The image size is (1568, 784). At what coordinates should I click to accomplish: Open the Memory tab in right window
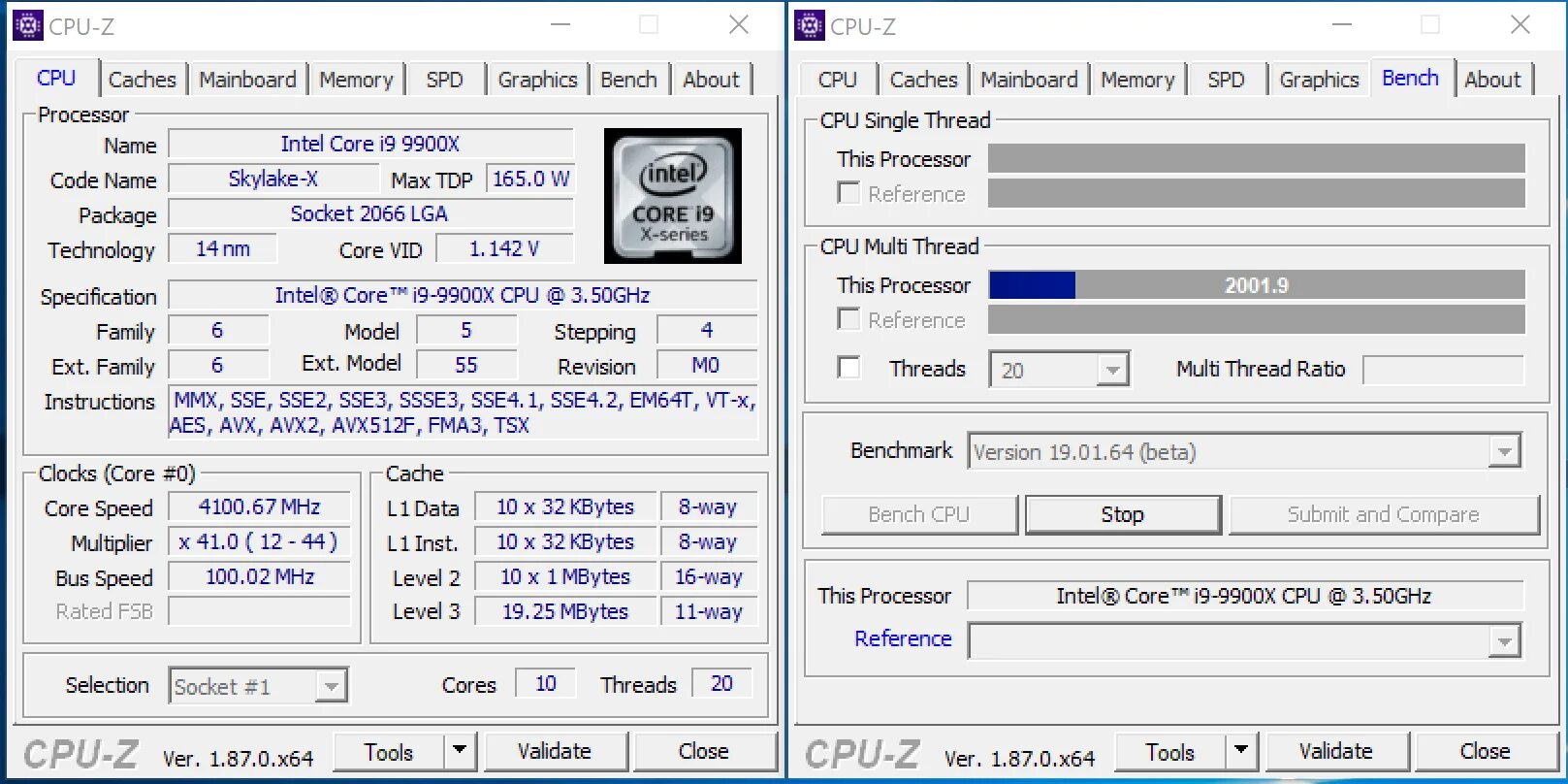coord(1137,80)
